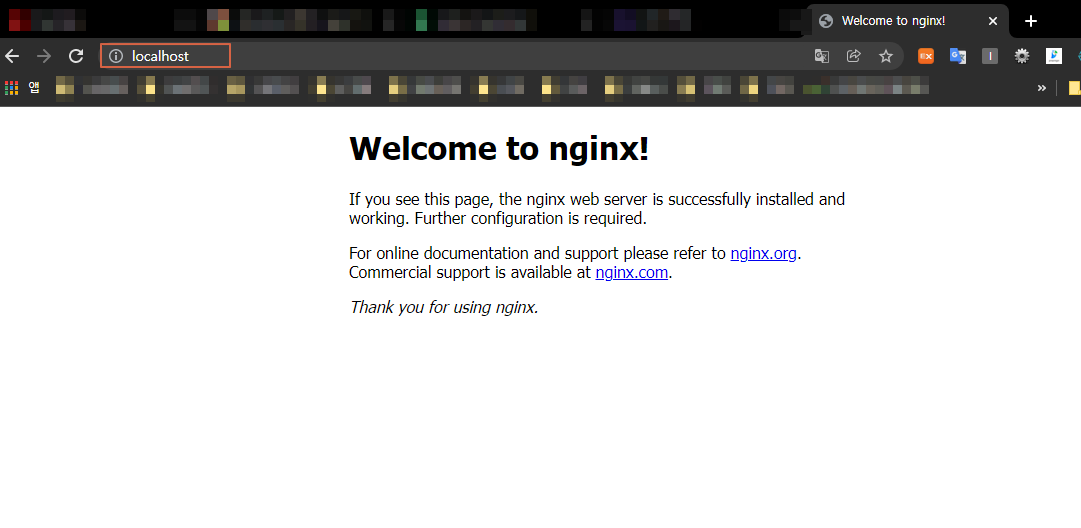Share this page via the share icon
Image resolution: width=1081 pixels, height=528 pixels.
pyautogui.click(x=853, y=57)
